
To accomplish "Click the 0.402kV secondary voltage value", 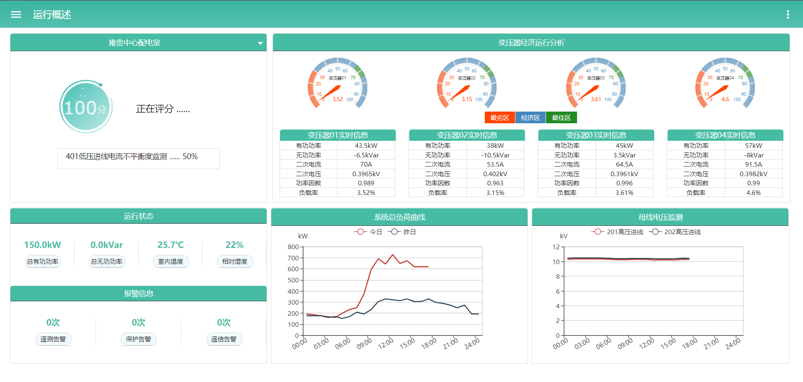I will [495, 174].
